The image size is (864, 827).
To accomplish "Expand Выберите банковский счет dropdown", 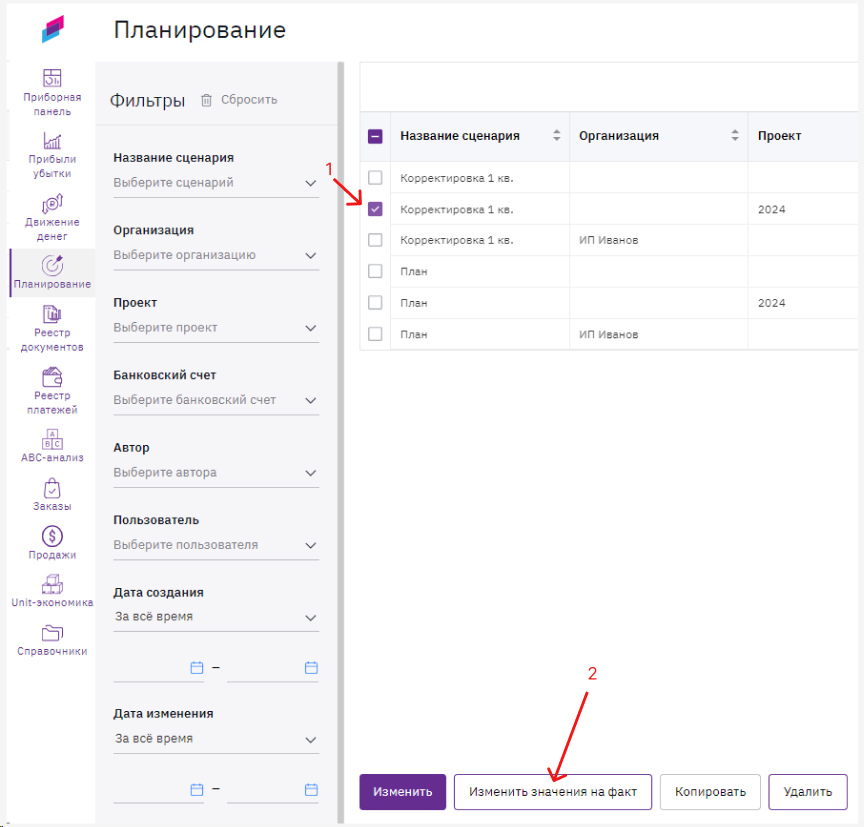I will 216,400.
